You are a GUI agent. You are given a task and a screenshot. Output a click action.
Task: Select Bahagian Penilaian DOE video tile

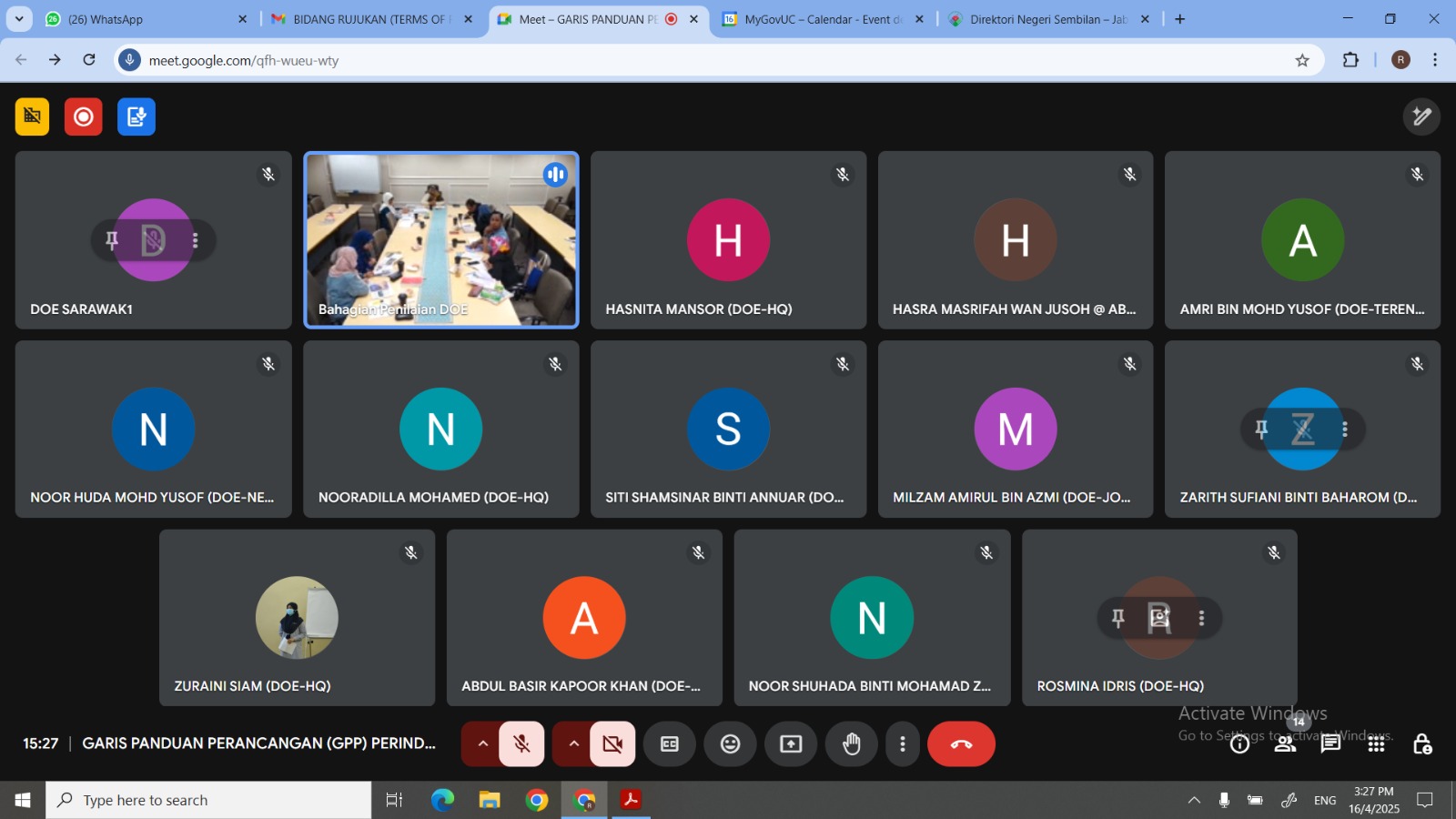point(441,240)
